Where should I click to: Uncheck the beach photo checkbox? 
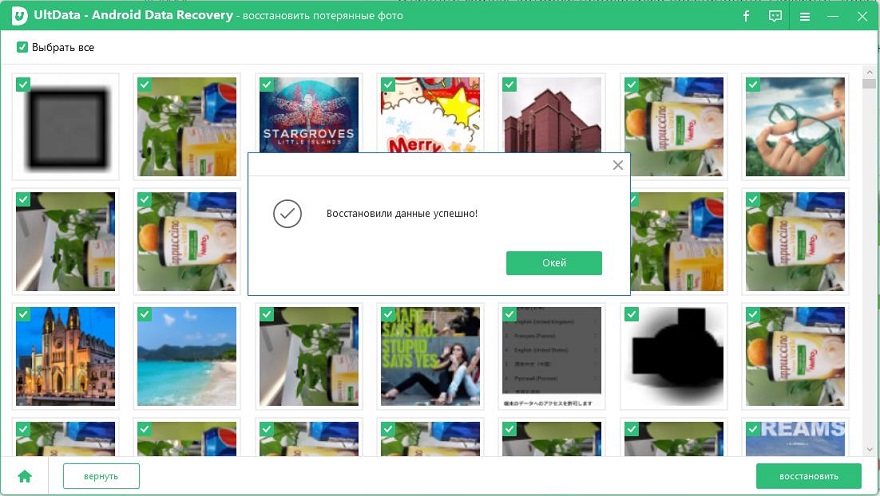point(144,314)
